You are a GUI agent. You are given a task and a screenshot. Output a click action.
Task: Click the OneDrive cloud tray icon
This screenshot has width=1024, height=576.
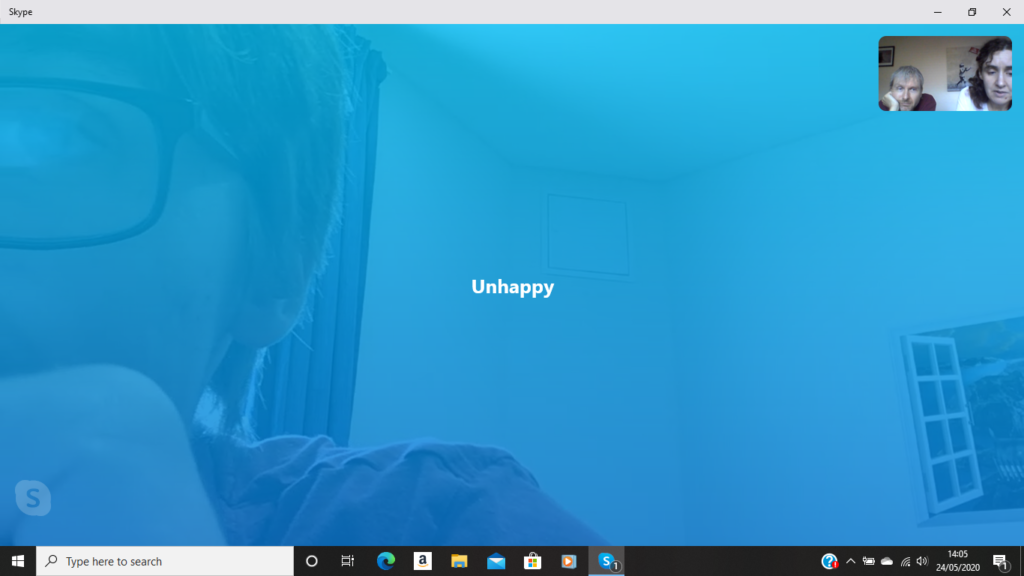pyautogui.click(x=887, y=561)
